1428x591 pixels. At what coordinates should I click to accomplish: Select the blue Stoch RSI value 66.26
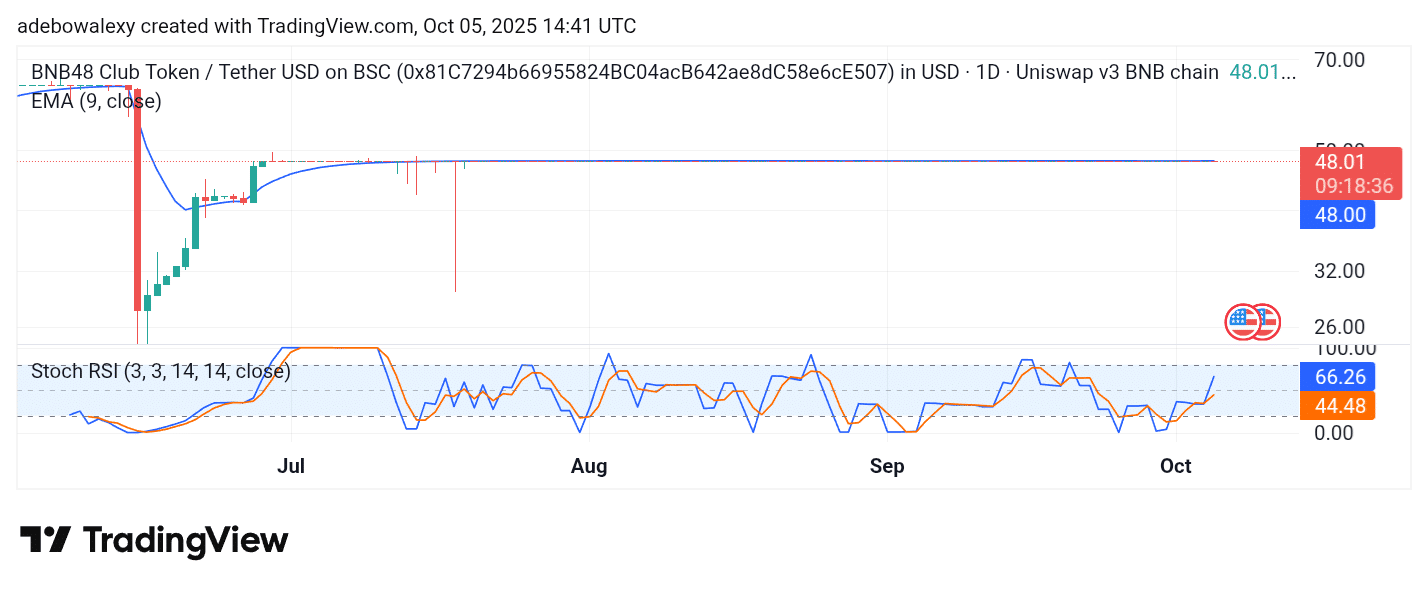[x=1337, y=377]
